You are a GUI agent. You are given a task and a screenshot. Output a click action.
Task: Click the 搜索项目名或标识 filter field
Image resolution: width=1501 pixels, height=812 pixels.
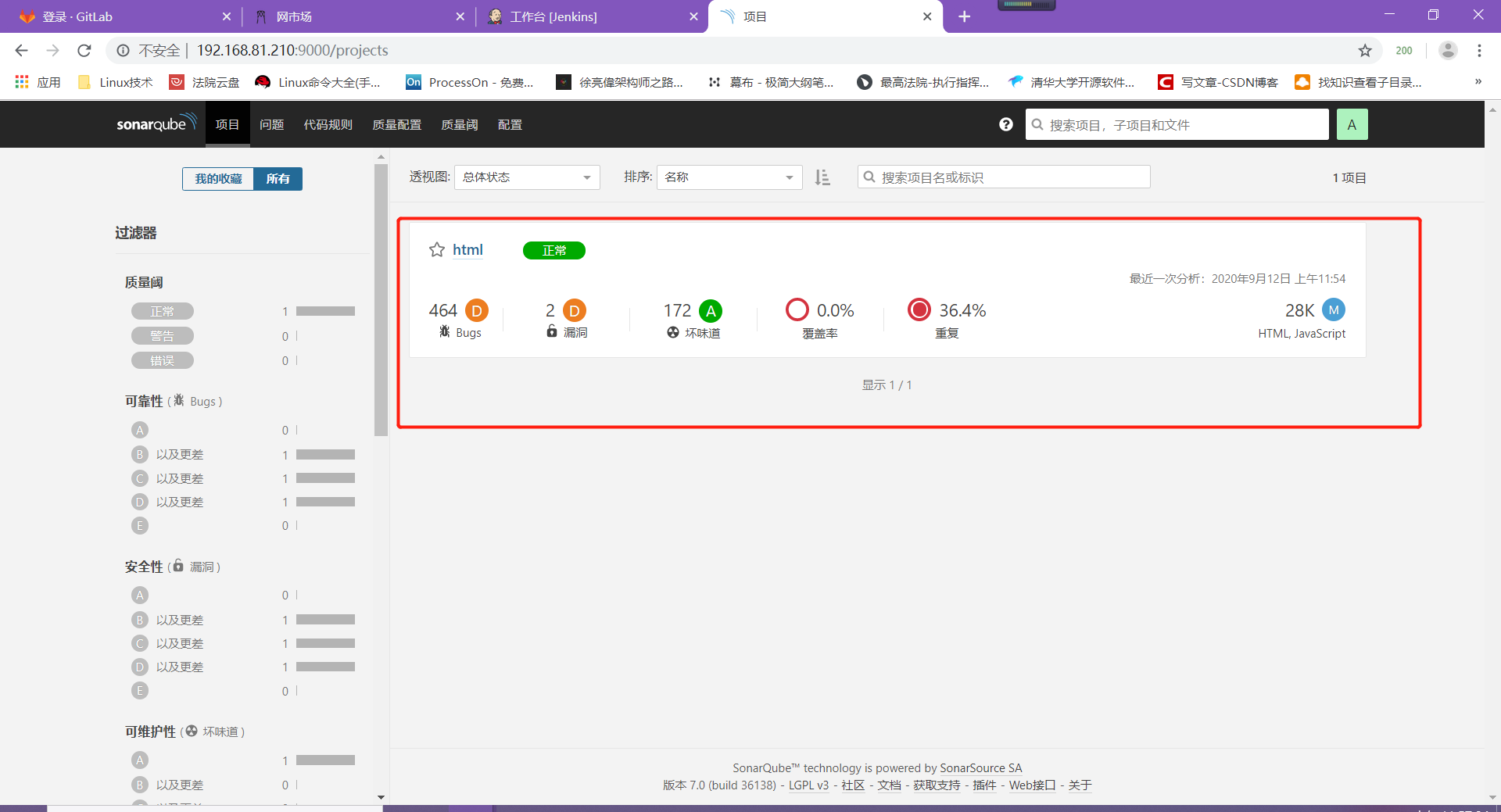coord(1004,177)
